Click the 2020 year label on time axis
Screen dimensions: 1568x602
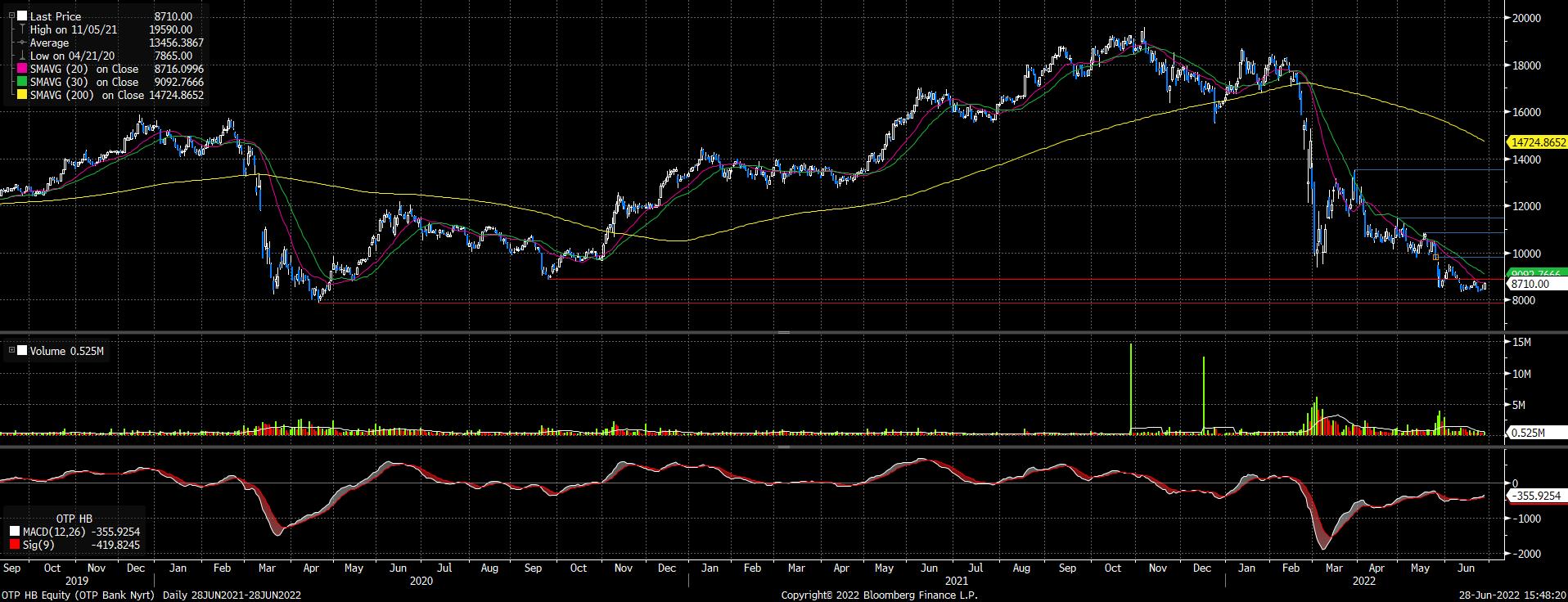421,581
